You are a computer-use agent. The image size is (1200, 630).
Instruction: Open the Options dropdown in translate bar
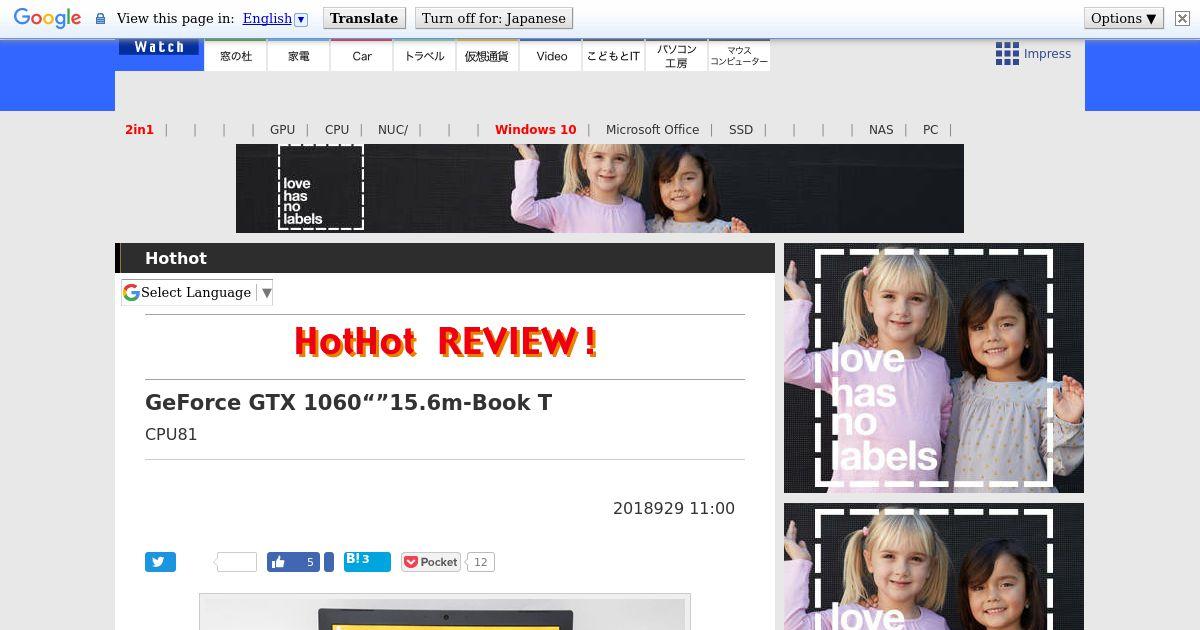click(1124, 18)
